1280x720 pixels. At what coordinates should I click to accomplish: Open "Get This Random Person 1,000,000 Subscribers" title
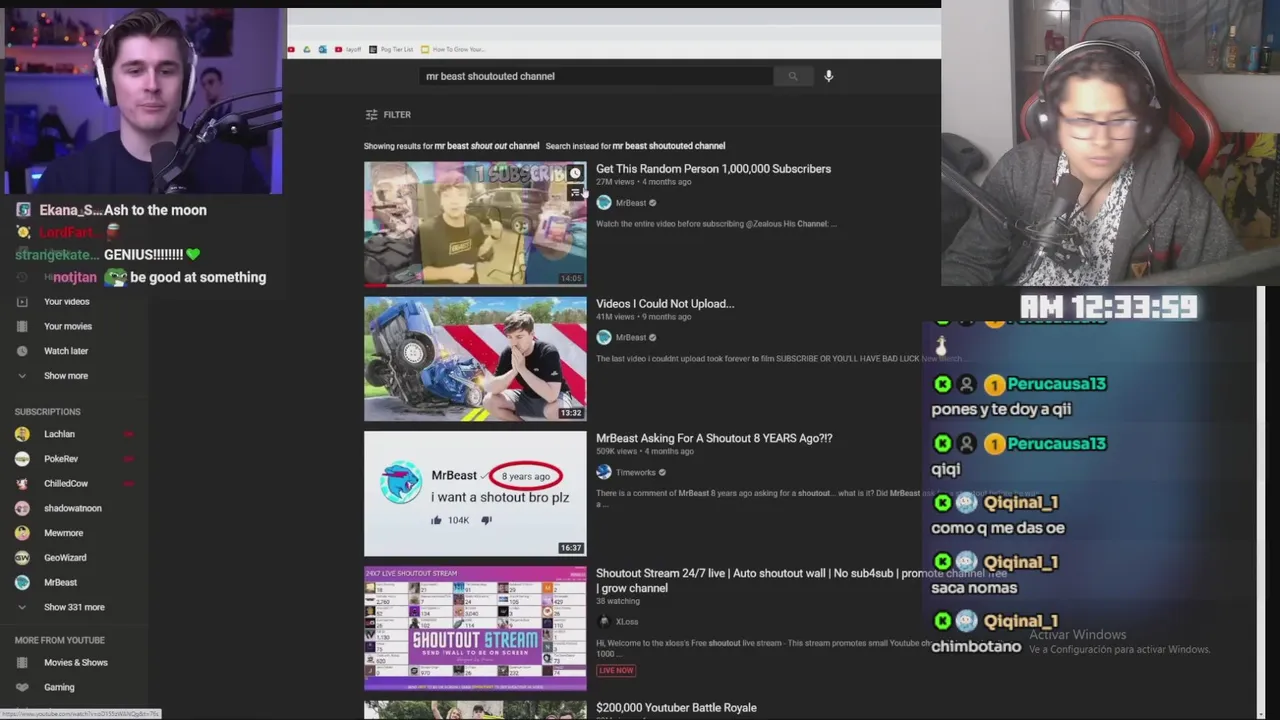tap(713, 169)
